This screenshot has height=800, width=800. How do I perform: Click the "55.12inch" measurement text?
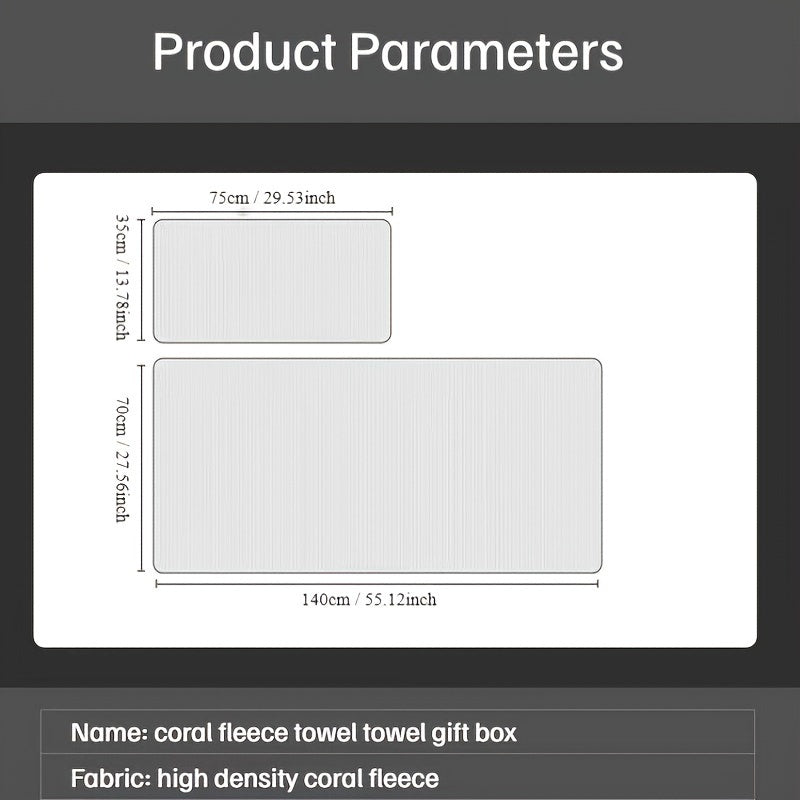point(400,600)
